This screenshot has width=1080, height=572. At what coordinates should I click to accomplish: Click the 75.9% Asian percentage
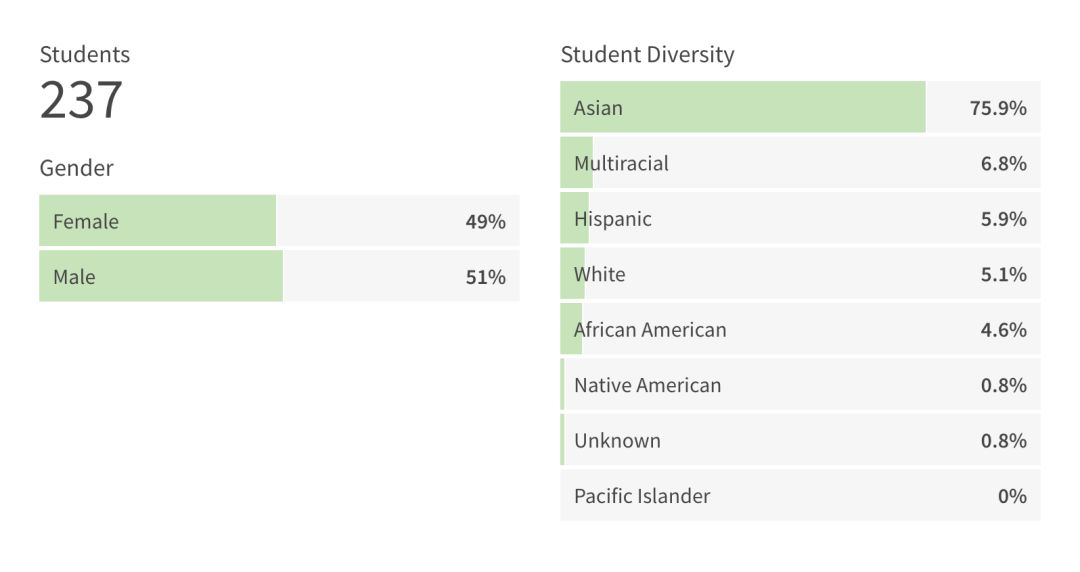[x=998, y=108]
